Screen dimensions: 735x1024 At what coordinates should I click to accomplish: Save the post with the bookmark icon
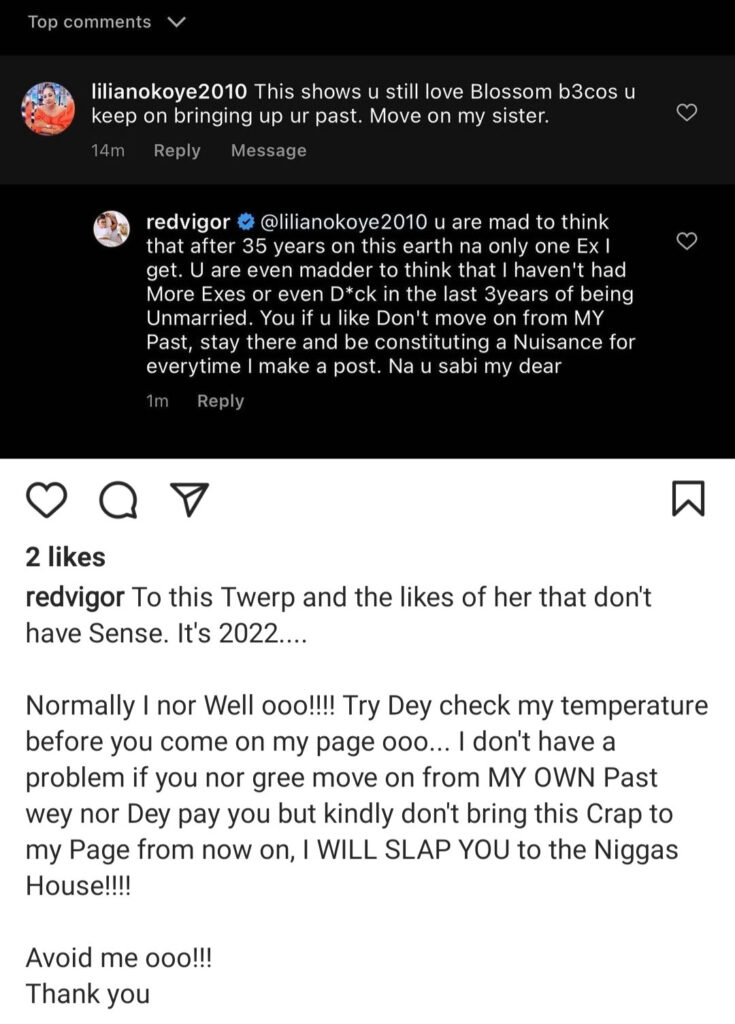688,499
